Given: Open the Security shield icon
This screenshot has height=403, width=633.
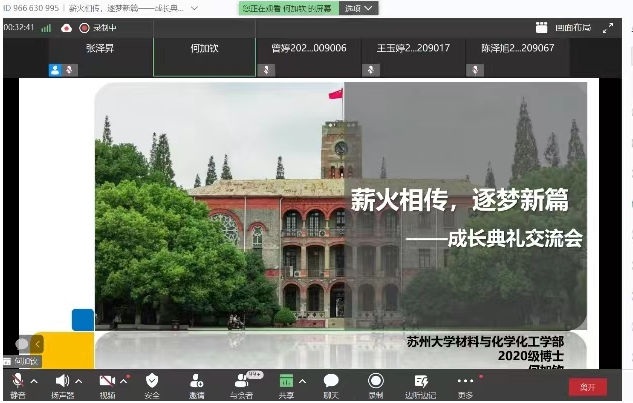Looking at the screenshot, I should point(152,381).
